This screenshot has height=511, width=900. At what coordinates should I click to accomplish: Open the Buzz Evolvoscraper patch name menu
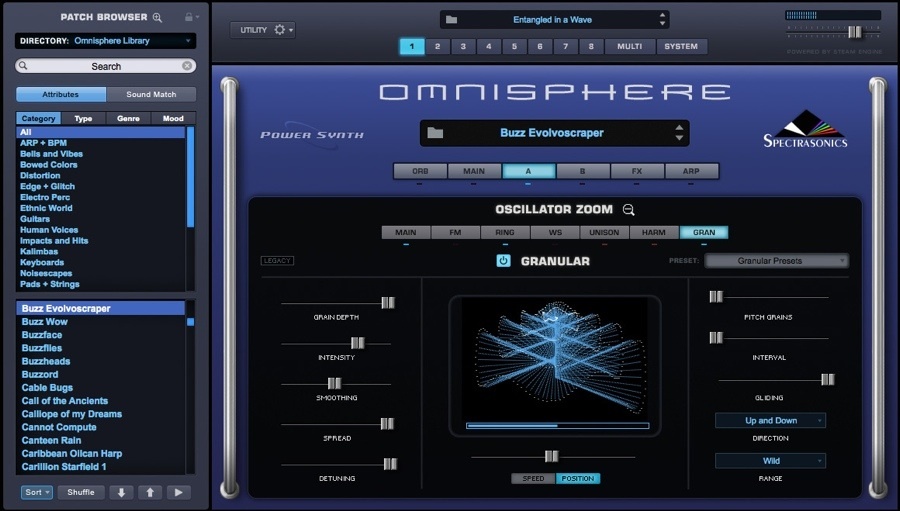click(554, 133)
